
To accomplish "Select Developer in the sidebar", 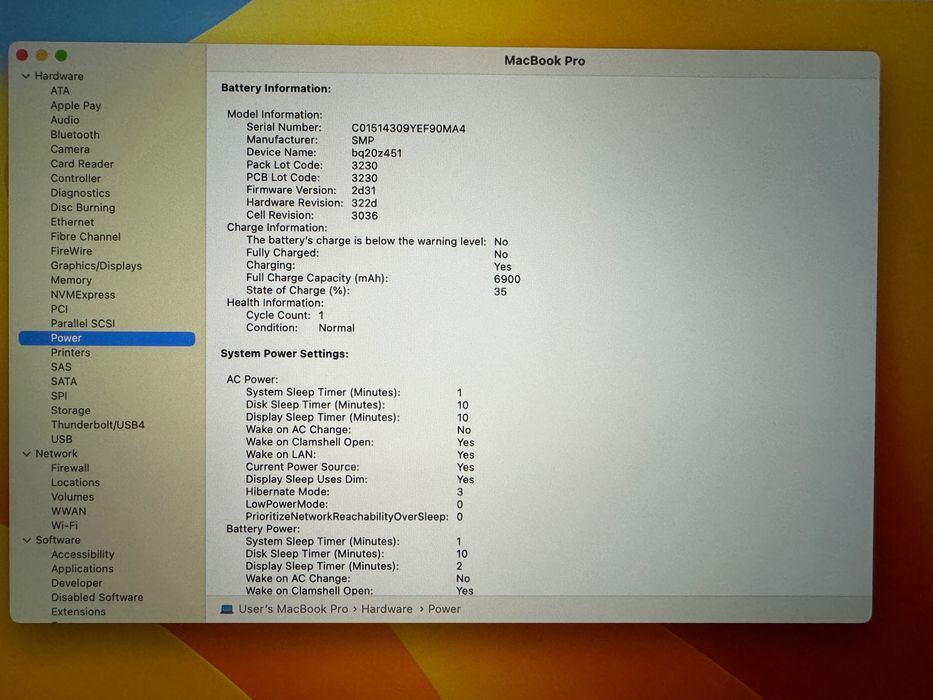I will [x=77, y=583].
